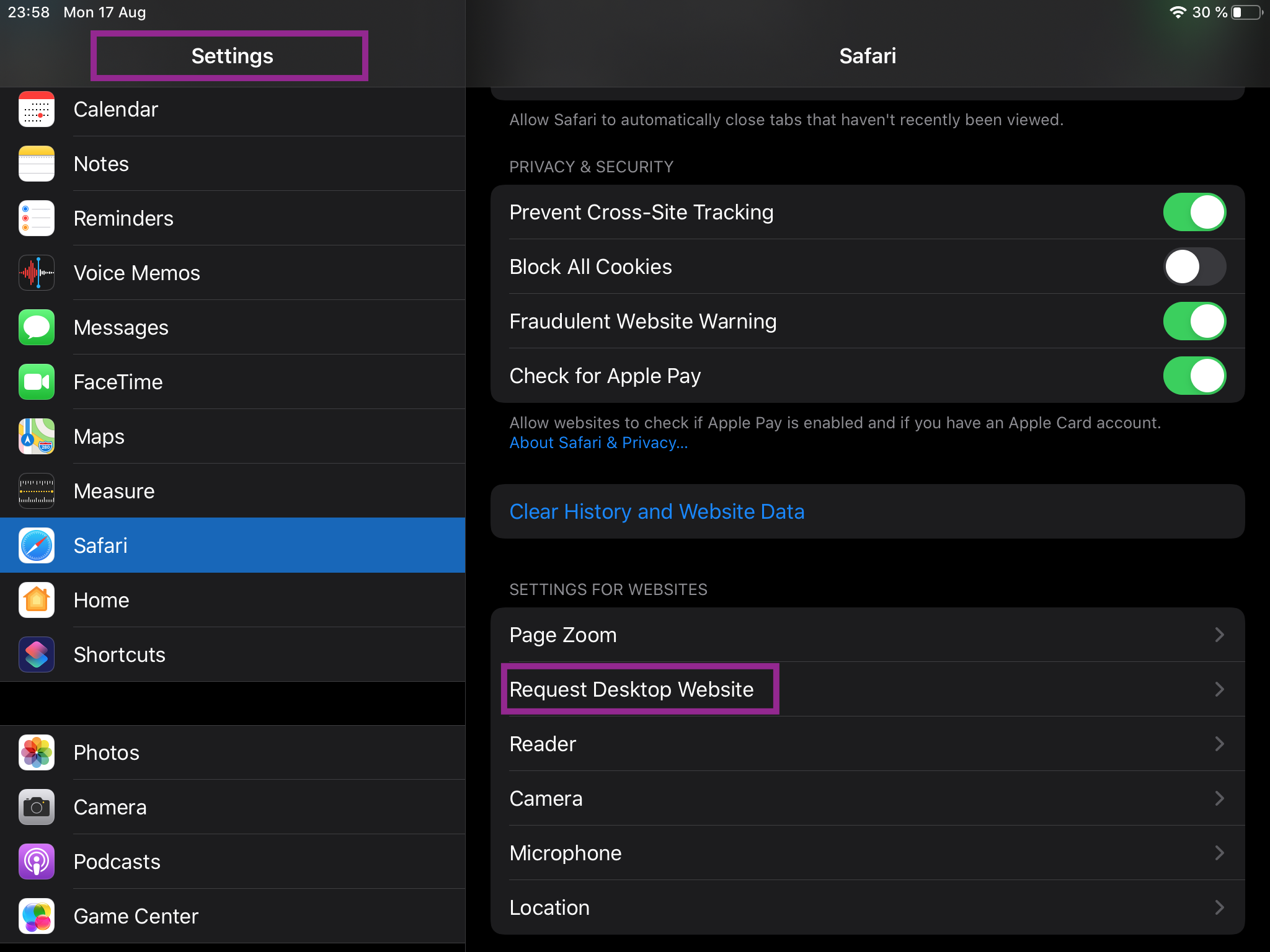
Task: Tap the Settings title header
Action: pos(232,56)
